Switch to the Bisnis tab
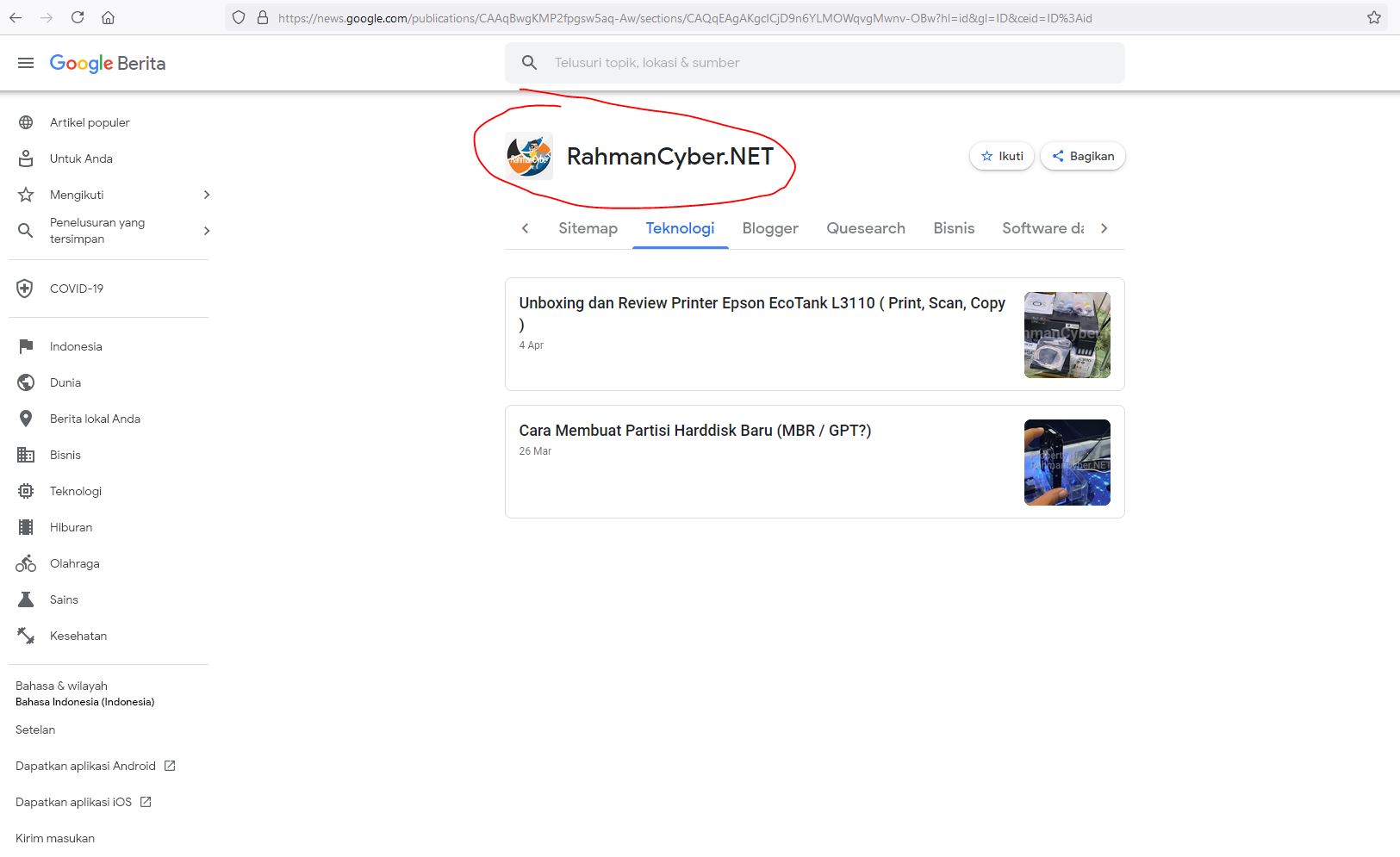The width and height of the screenshot is (1400, 857). [x=954, y=228]
